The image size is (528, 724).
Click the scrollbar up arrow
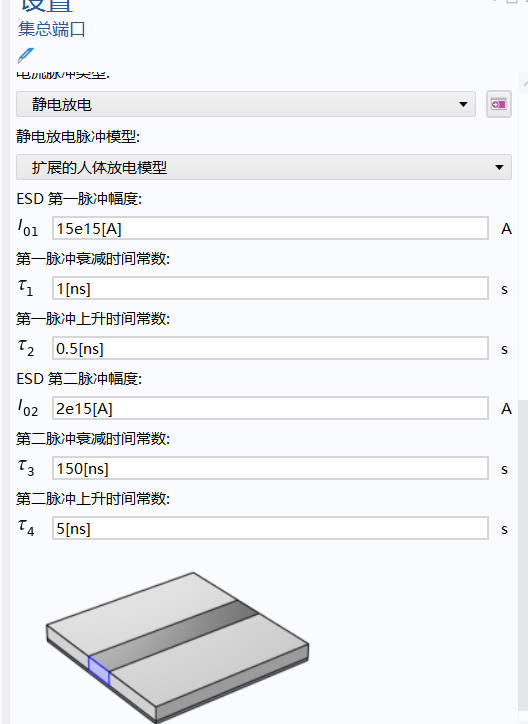(523, 82)
